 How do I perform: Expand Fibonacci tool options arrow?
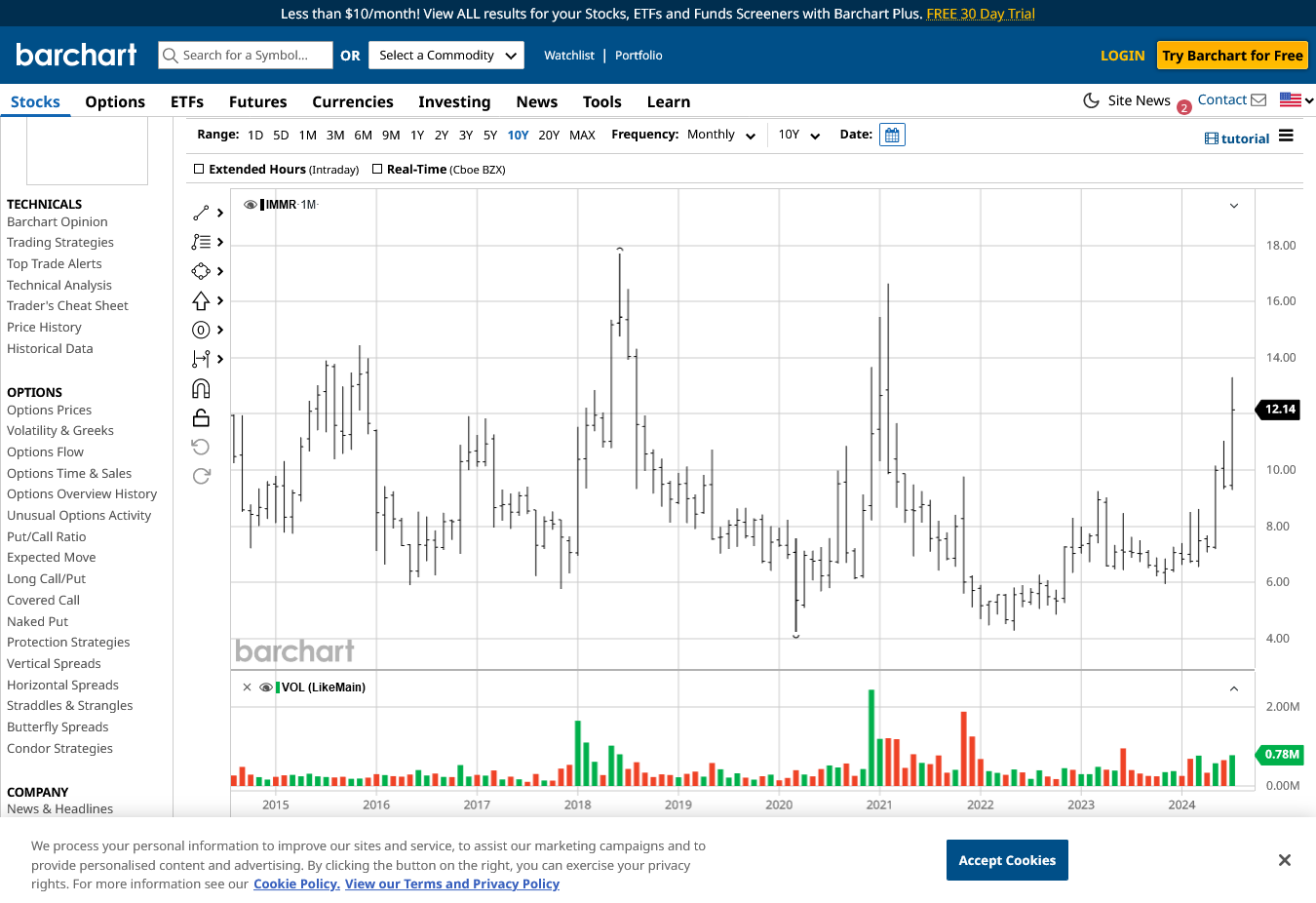(x=220, y=242)
